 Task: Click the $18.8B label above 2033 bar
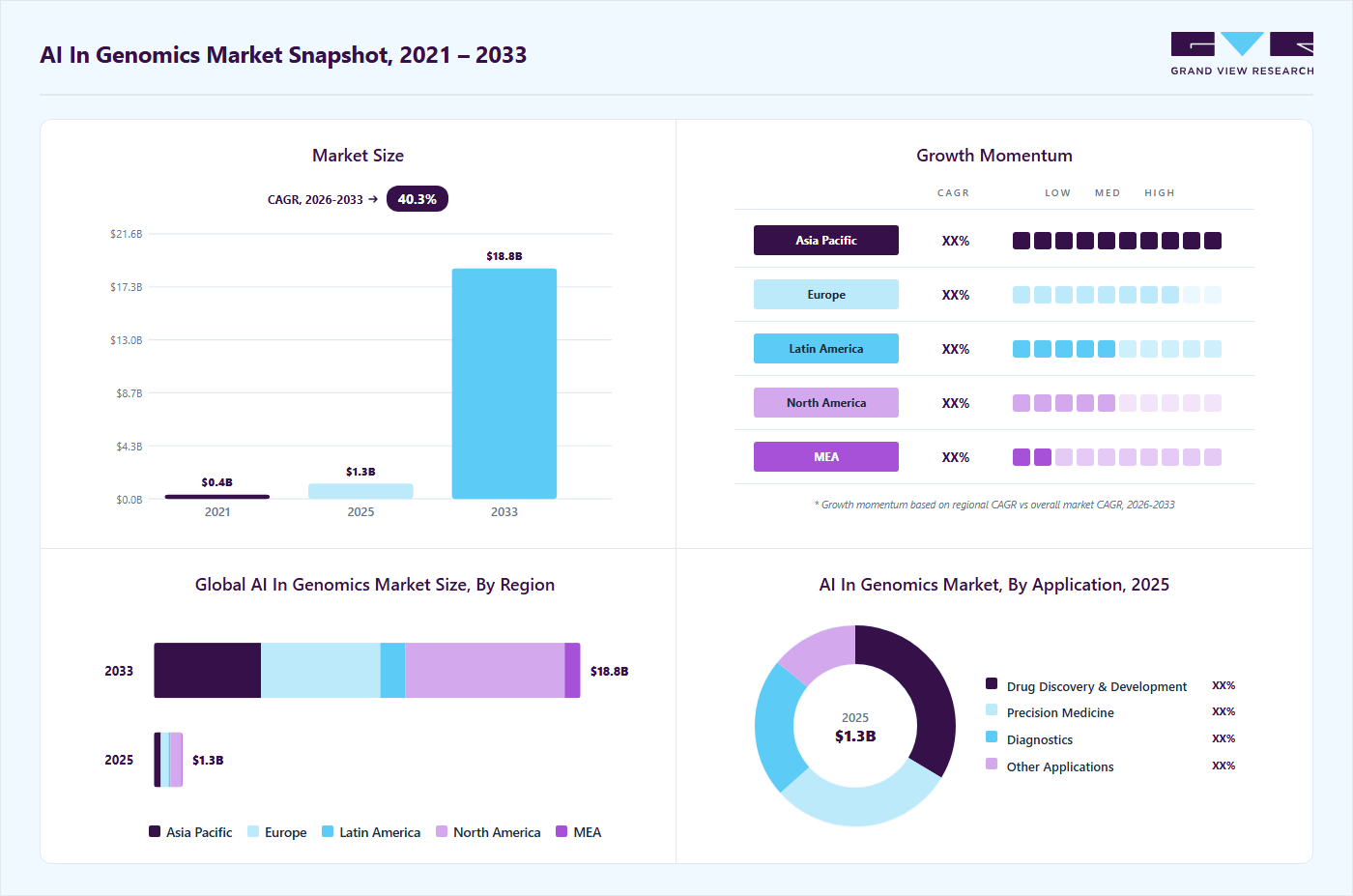[x=504, y=256]
